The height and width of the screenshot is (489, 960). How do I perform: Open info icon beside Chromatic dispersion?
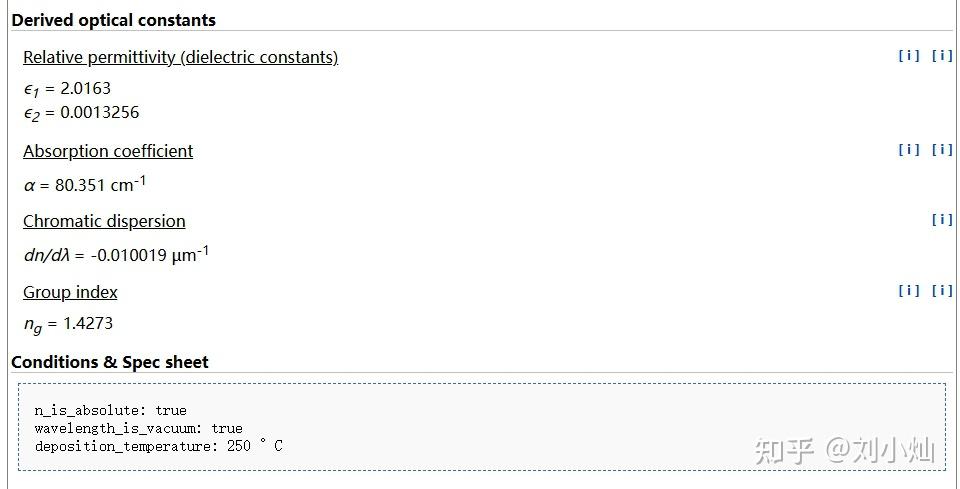pyautogui.click(x=942, y=220)
